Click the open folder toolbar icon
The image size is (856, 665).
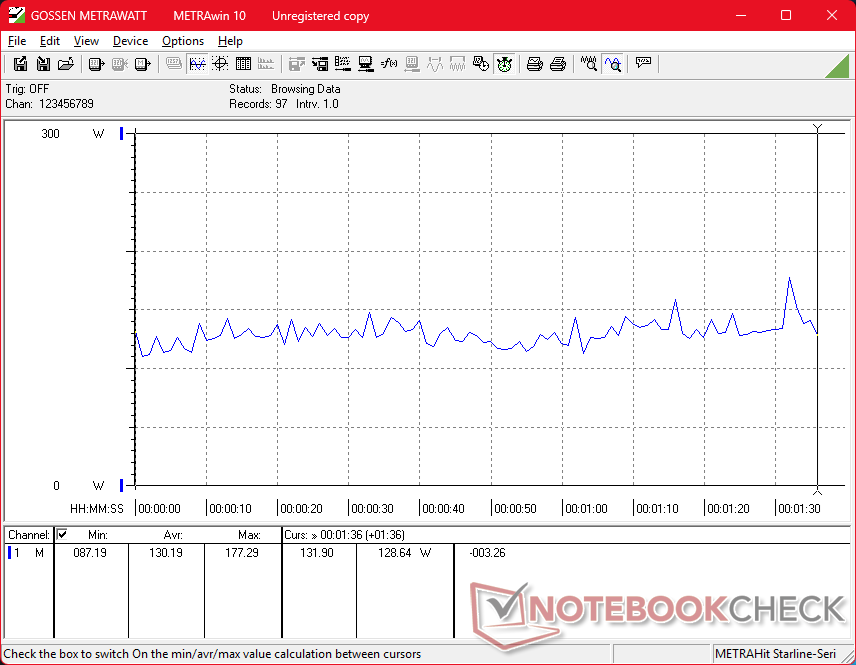tap(66, 64)
